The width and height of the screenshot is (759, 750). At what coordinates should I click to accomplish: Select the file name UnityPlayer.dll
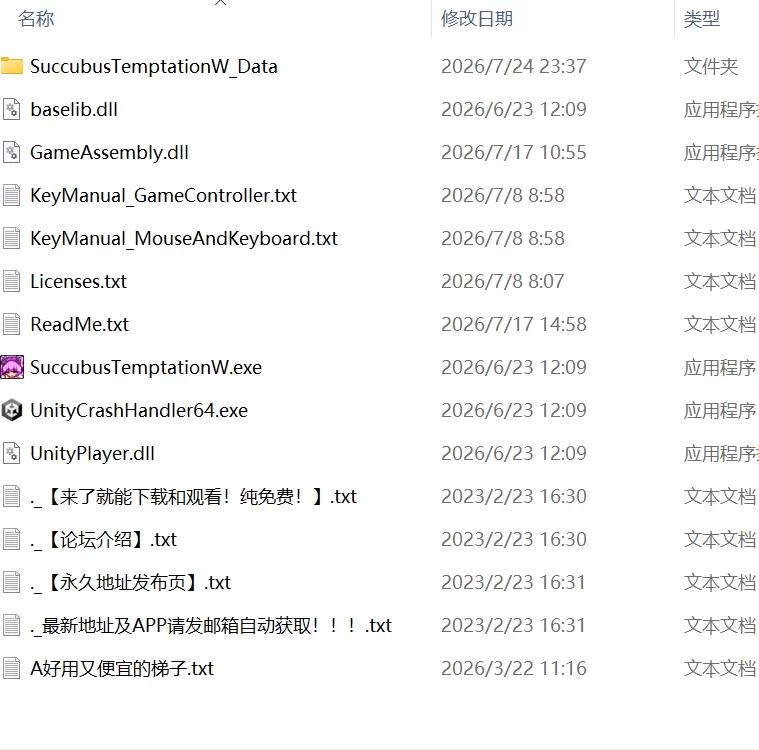point(92,454)
